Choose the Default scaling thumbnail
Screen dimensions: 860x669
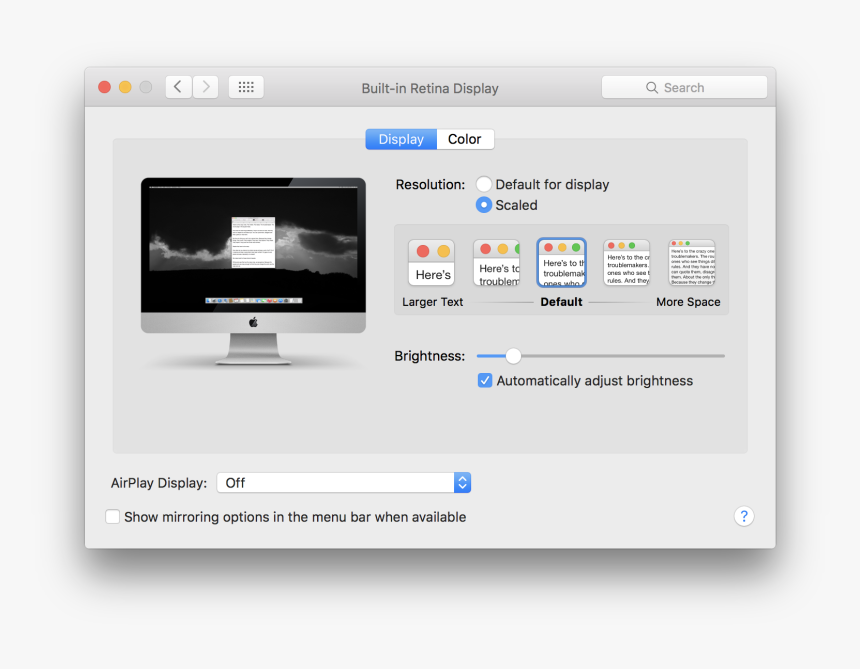(562, 263)
